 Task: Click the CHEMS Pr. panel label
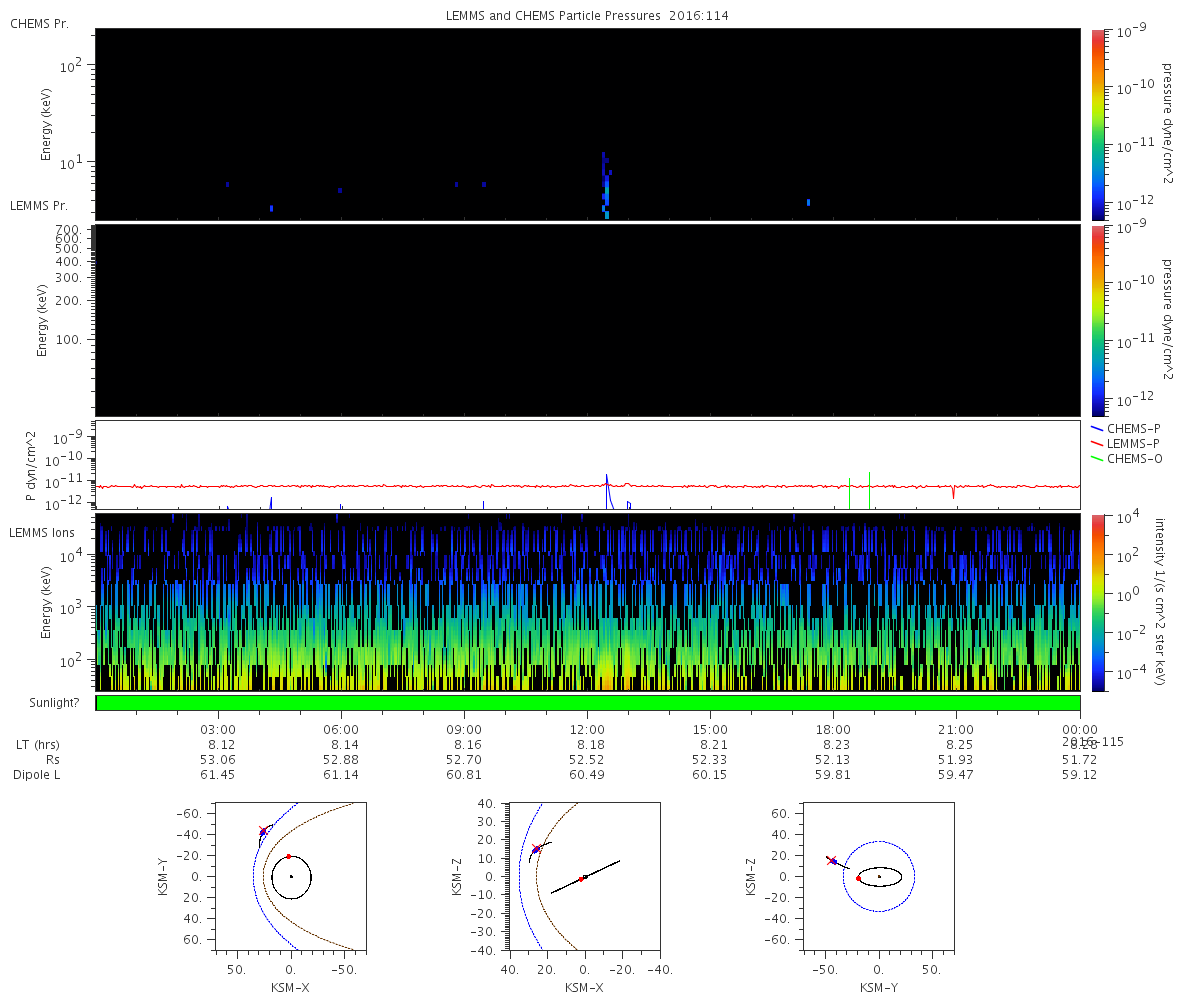39,24
